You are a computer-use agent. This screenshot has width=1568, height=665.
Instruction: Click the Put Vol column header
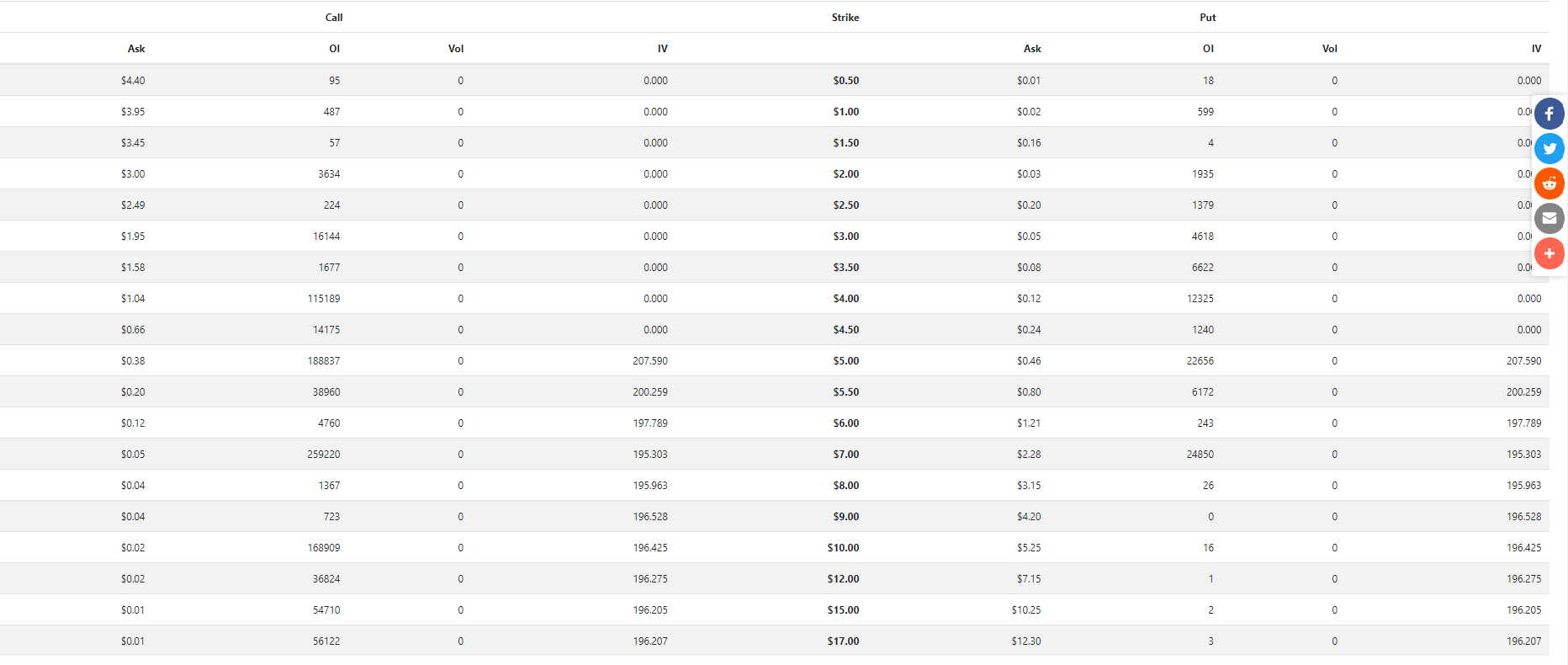[1329, 49]
